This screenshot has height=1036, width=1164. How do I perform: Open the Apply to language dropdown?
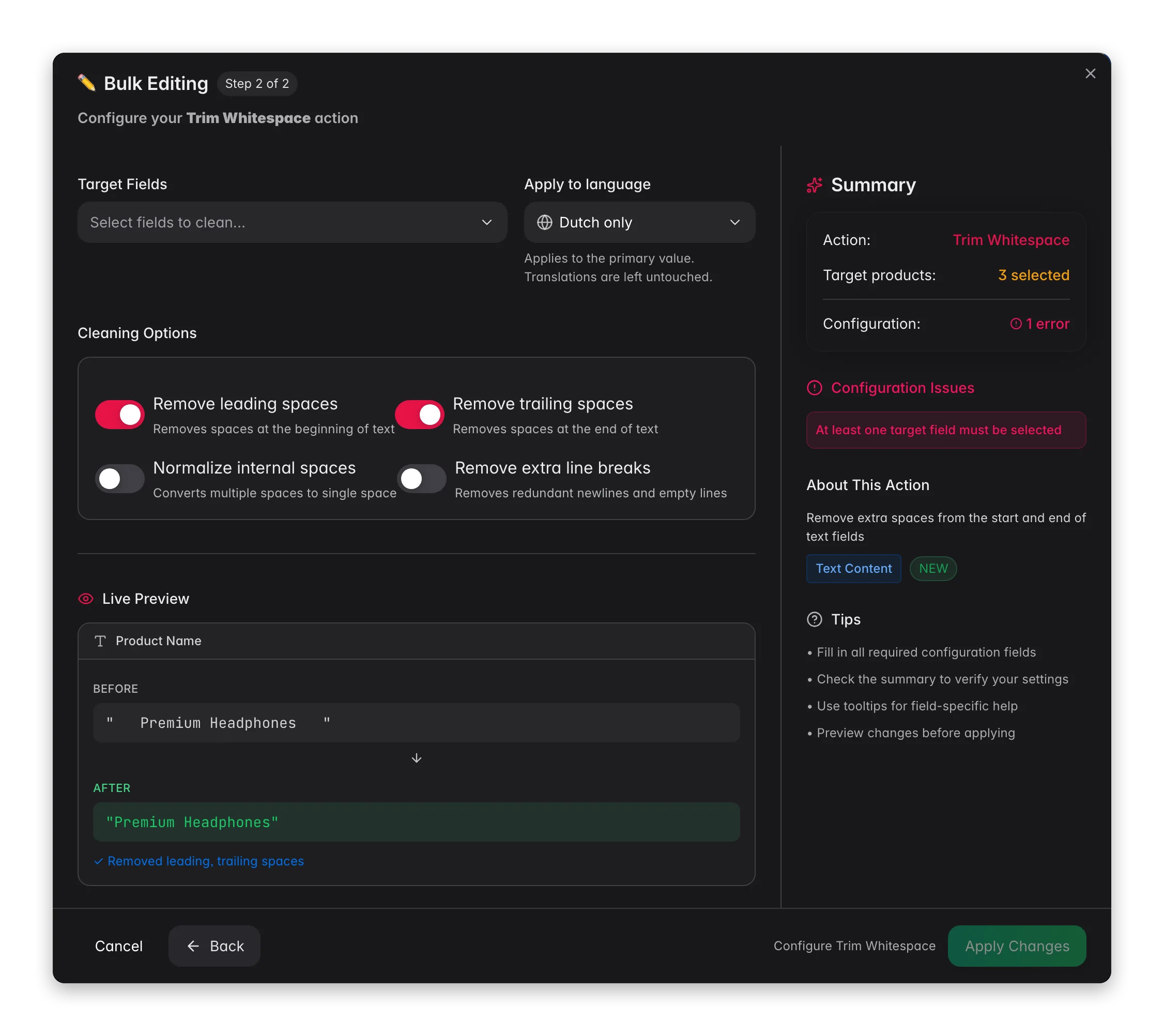coord(639,222)
